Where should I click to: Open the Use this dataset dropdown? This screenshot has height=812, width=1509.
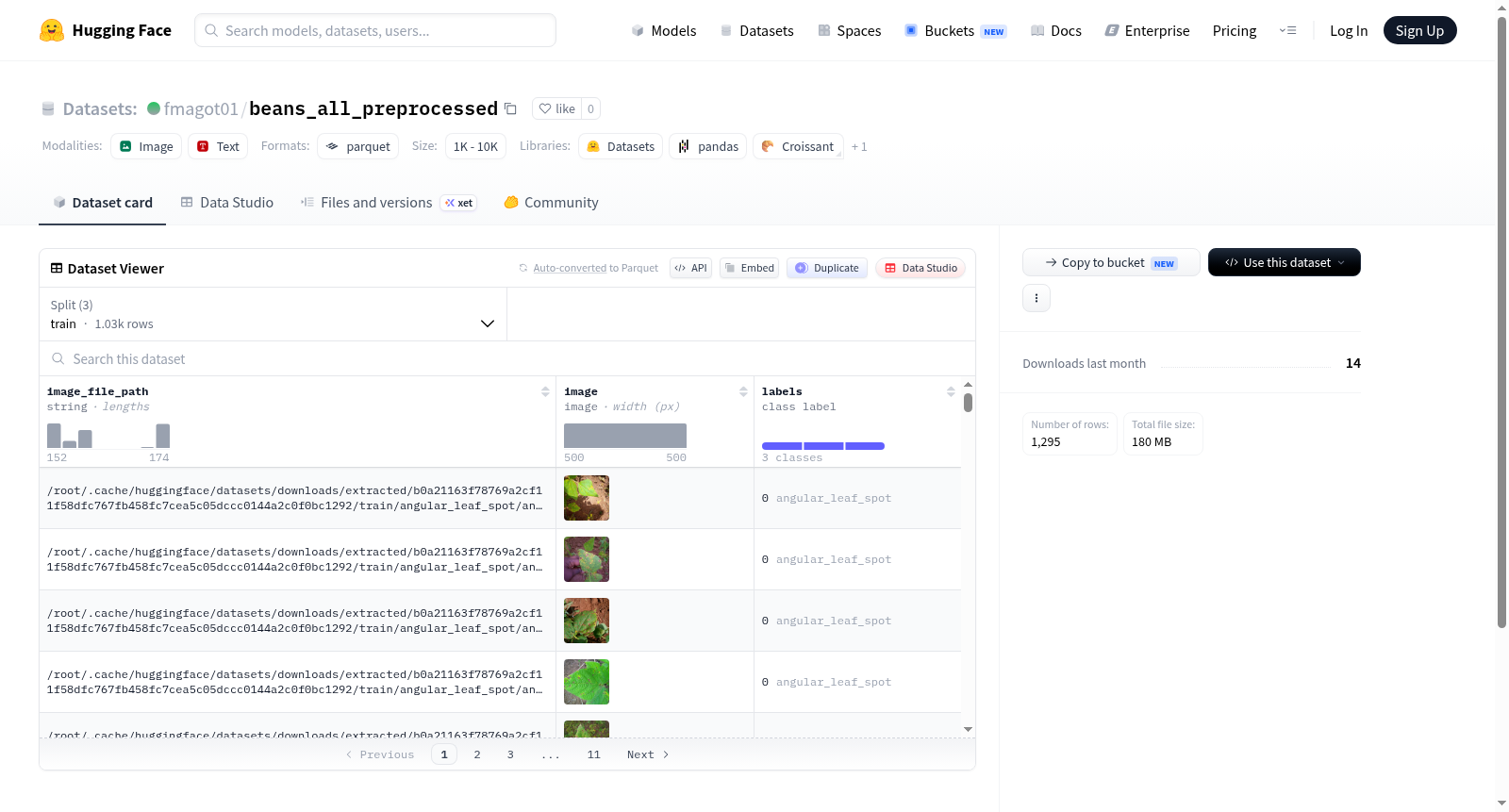click(x=1285, y=262)
